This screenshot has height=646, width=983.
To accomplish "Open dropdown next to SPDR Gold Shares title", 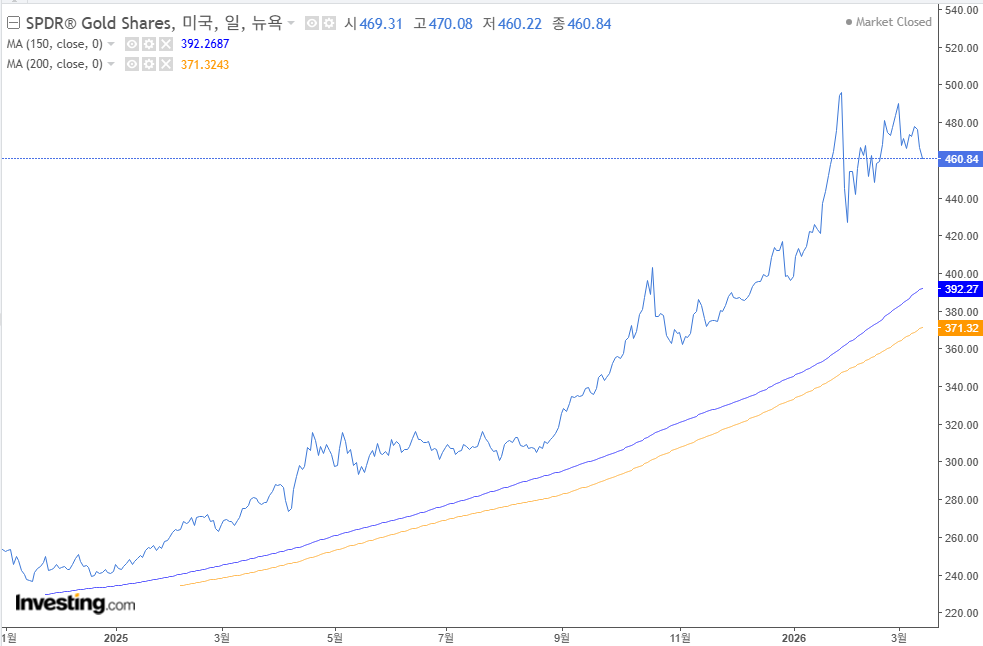I will coord(291,23).
